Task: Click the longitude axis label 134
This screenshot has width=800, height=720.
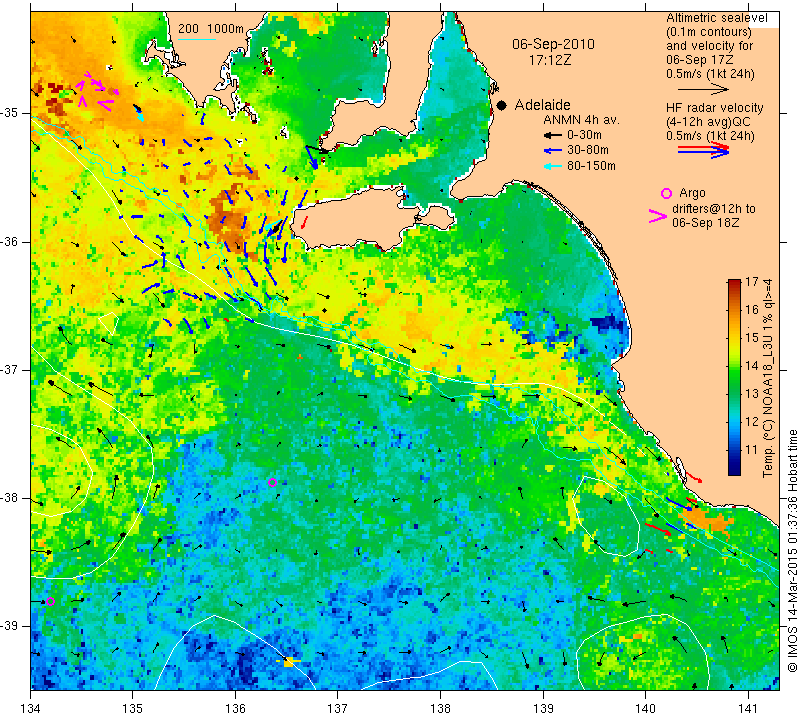Action: 31,709
